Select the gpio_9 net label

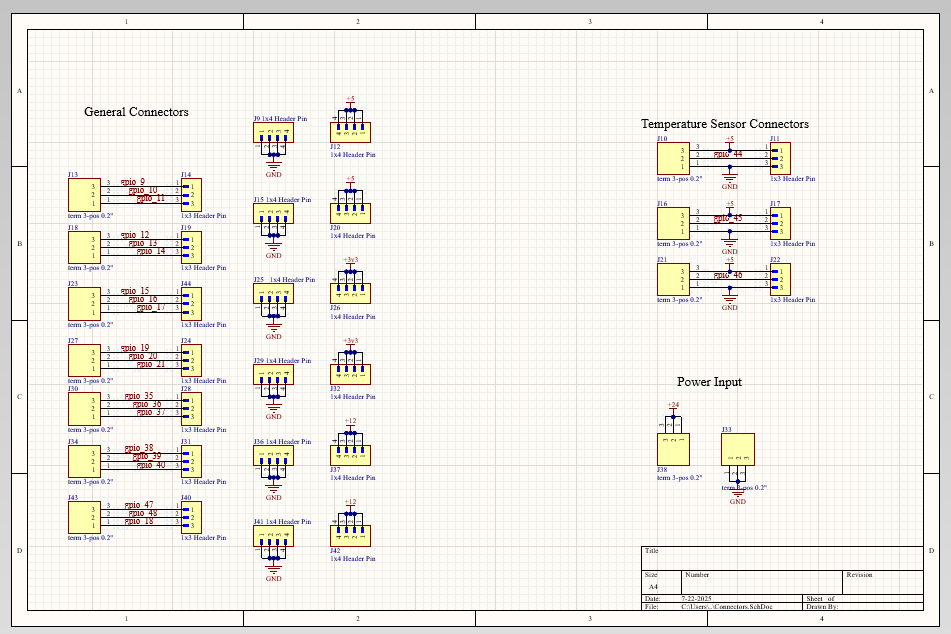(133, 181)
